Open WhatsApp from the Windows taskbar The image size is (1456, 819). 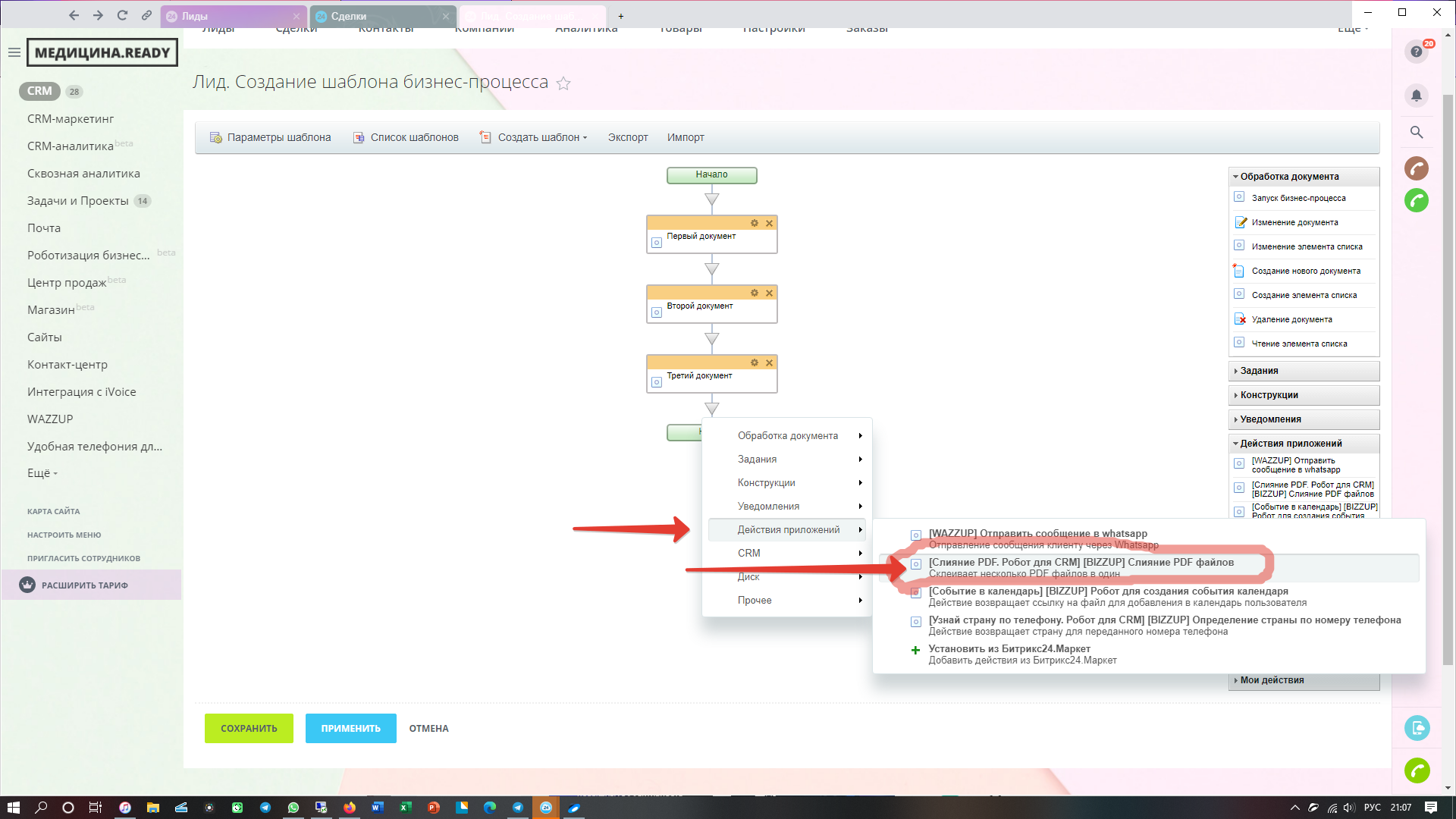(x=293, y=808)
